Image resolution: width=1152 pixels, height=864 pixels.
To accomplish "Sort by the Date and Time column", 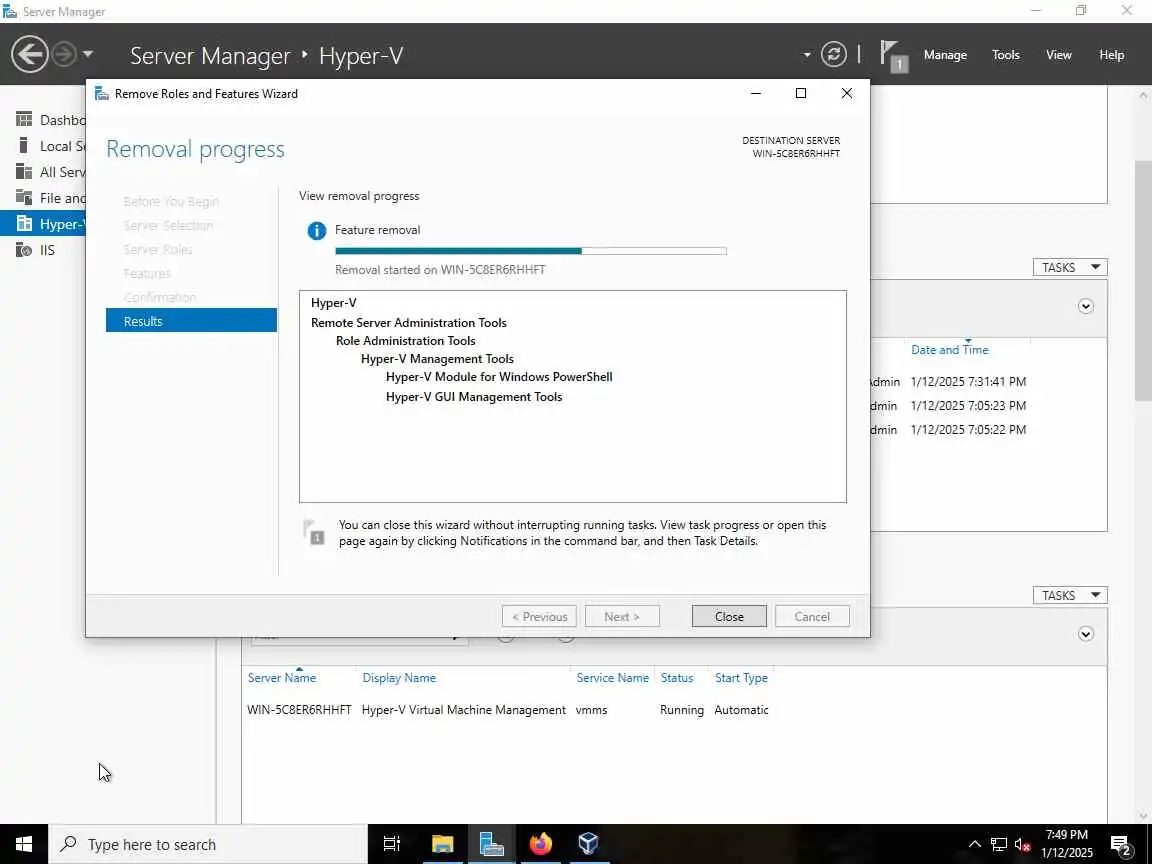I will [949, 350].
